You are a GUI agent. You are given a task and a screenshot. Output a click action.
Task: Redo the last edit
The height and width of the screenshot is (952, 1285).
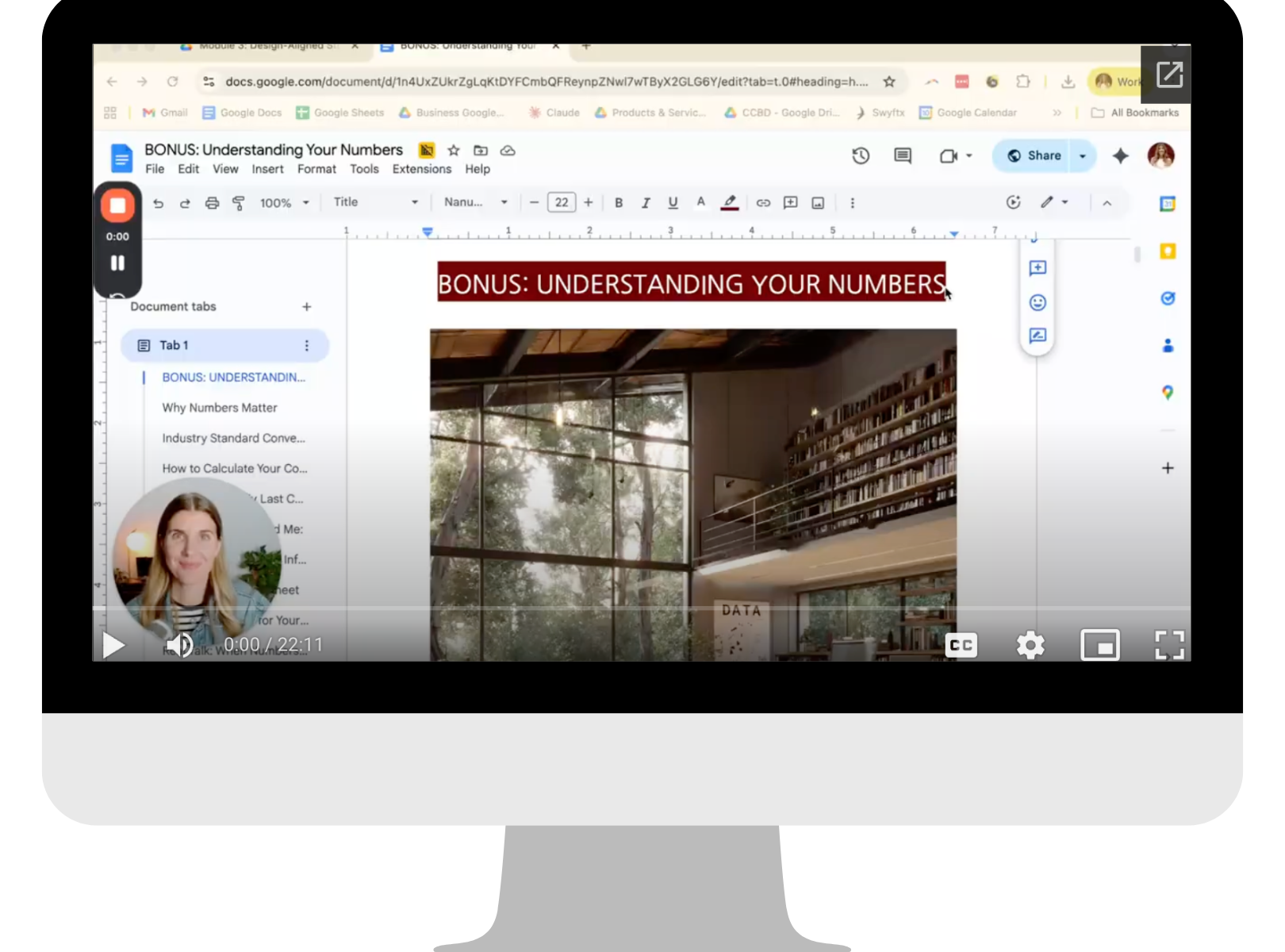point(185,203)
